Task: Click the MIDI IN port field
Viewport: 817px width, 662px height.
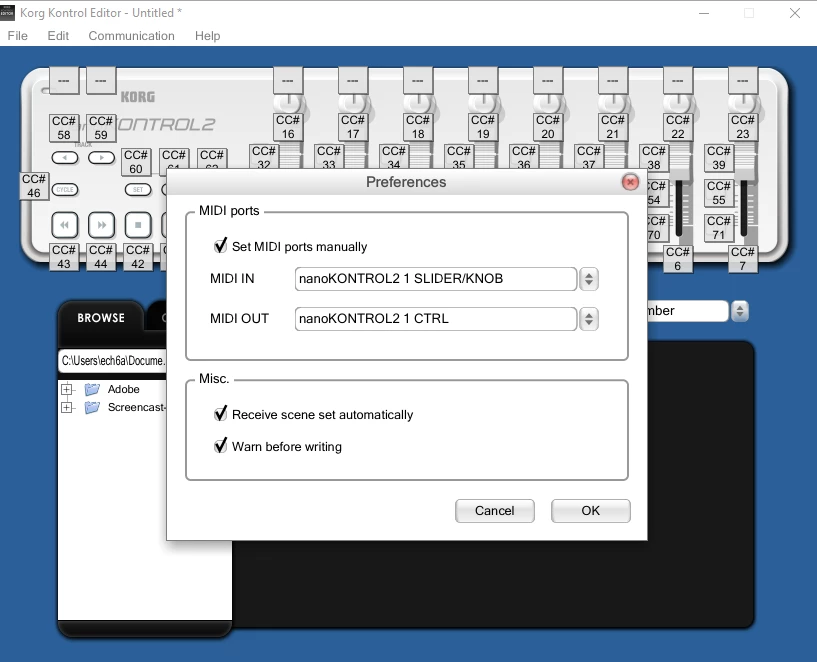Action: (436, 279)
